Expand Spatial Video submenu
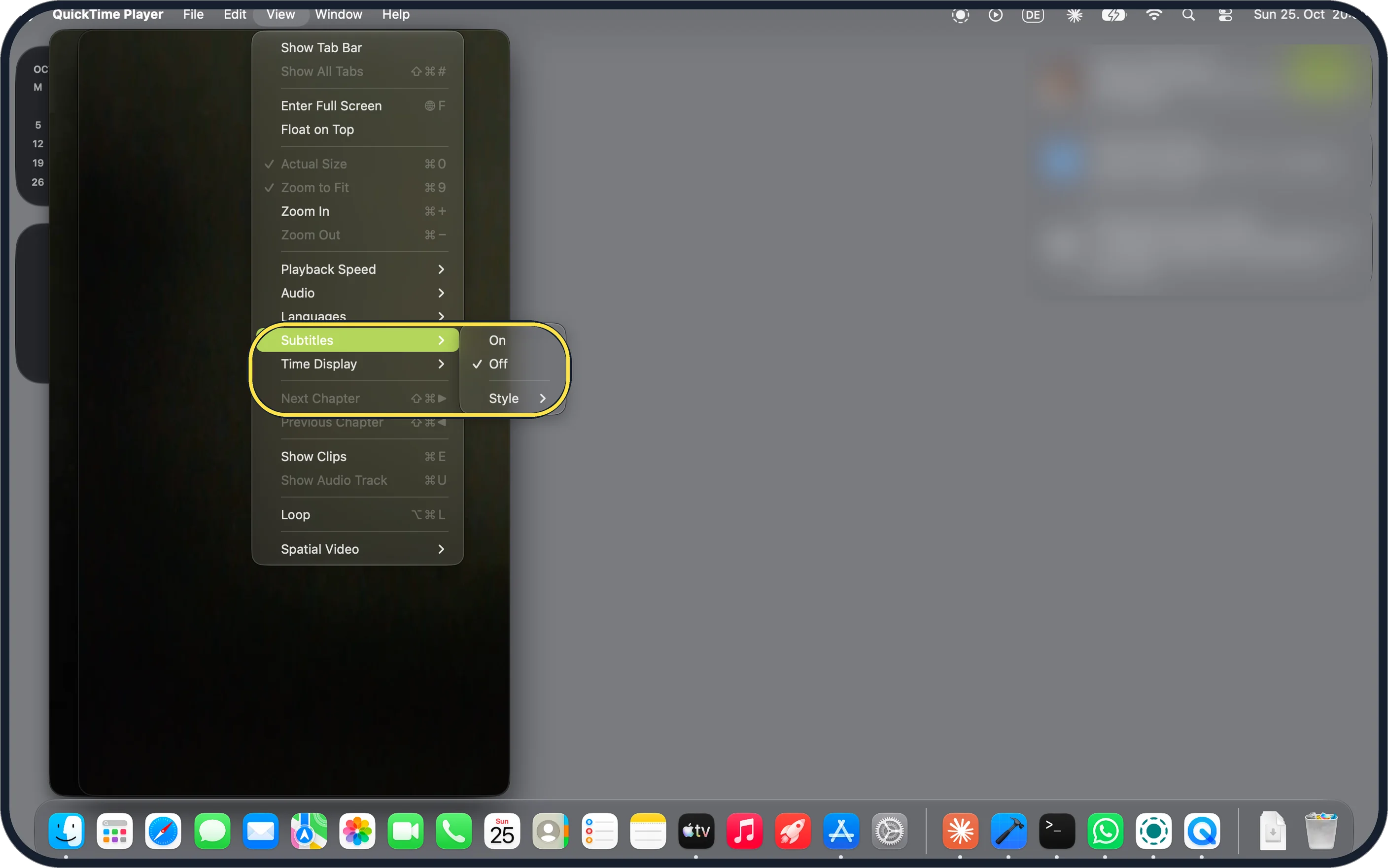The image size is (1388, 868). (x=357, y=549)
